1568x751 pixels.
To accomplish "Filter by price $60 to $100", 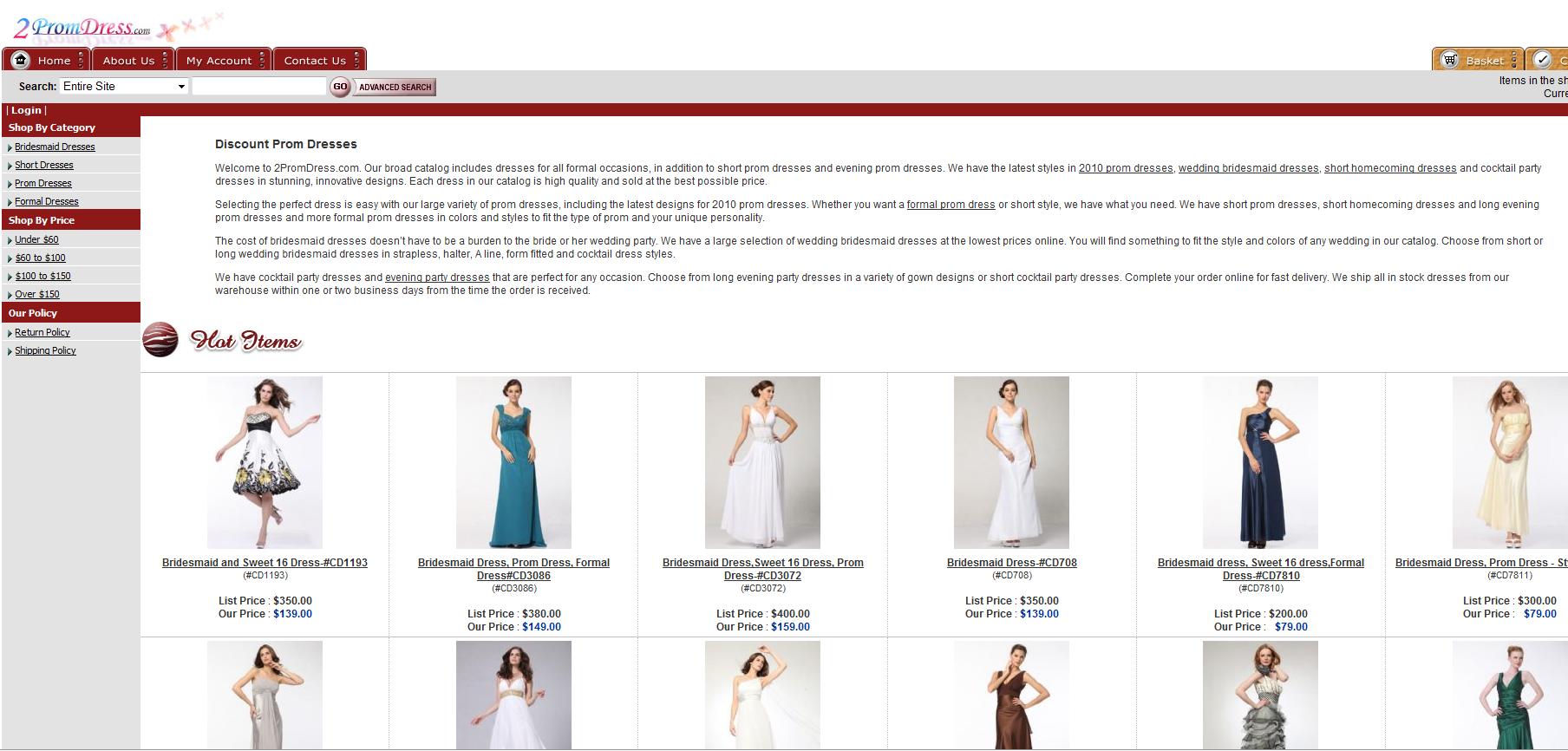I will 40,258.
